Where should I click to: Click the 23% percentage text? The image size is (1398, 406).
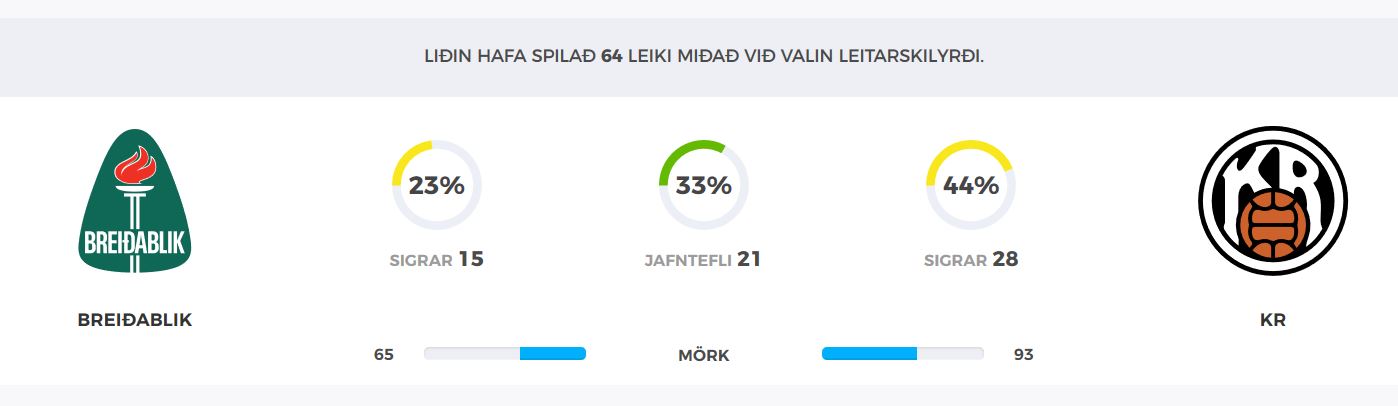point(437,185)
